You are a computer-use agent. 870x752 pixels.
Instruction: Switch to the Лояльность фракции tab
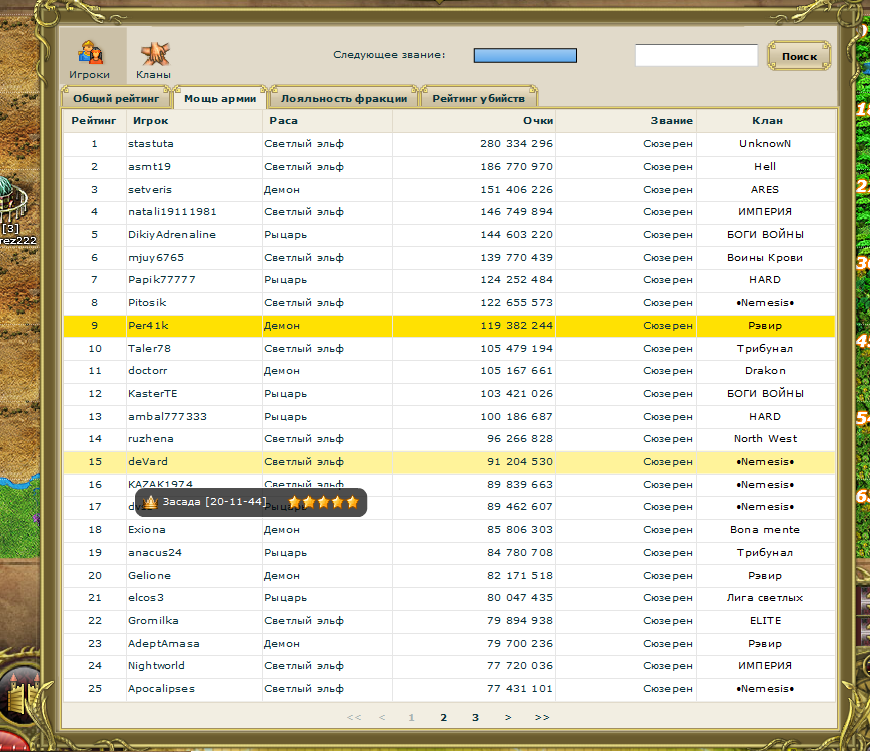344,99
